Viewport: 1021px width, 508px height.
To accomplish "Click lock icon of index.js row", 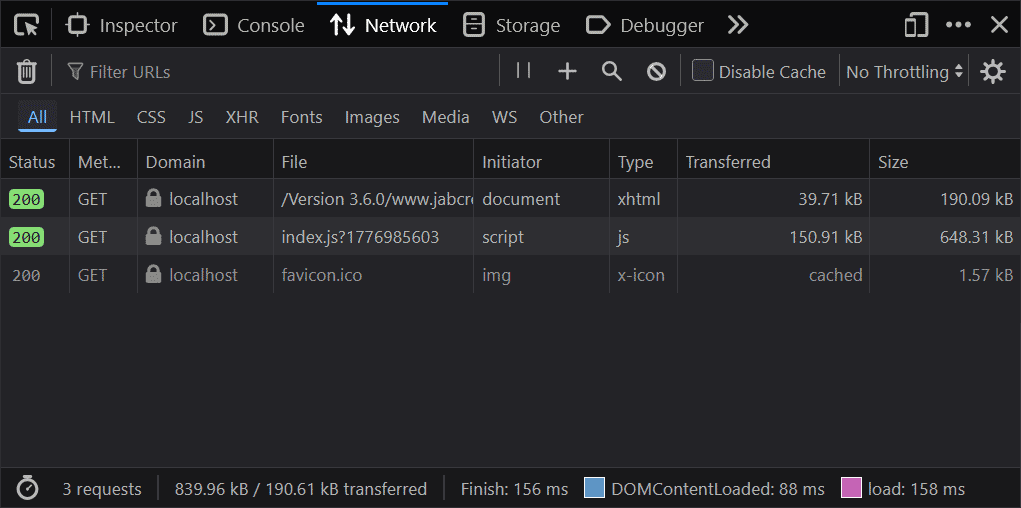I will (x=154, y=236).
